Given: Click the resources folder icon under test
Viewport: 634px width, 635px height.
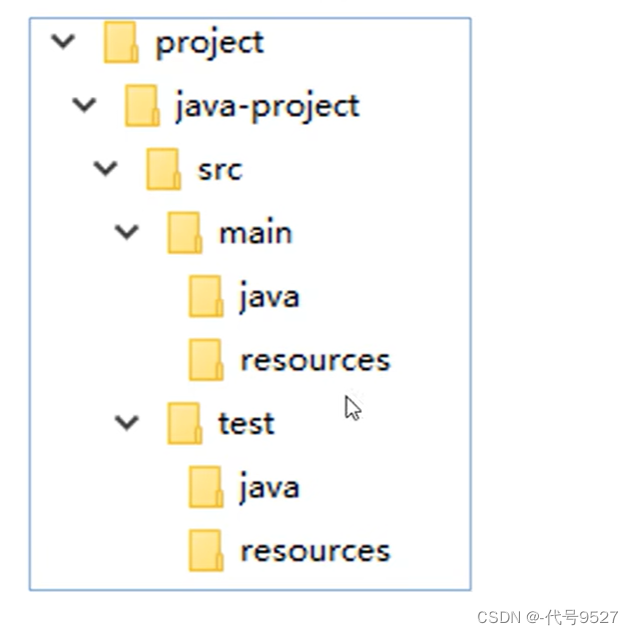Looking at the screenshot, I should pyautogui.click(x=205, y=550).
